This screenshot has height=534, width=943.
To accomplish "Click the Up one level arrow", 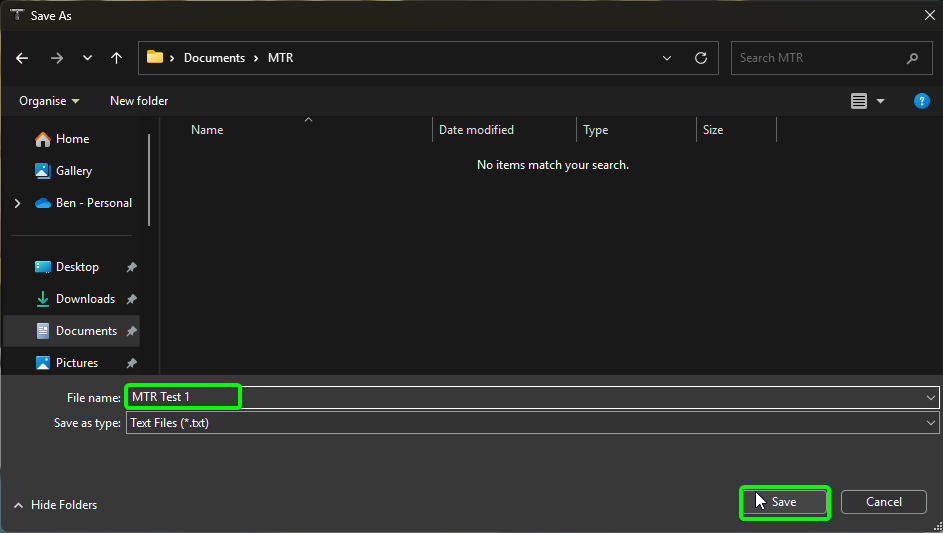I will coord(116,58).
